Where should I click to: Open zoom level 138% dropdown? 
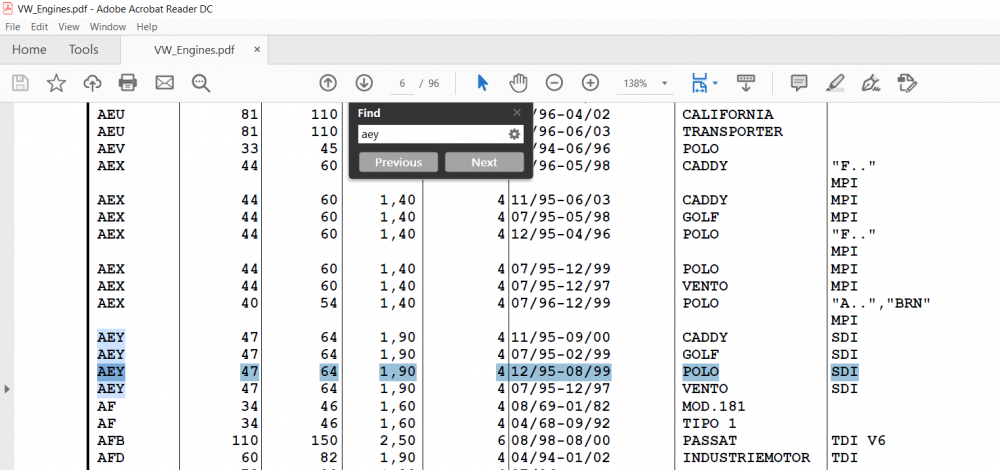coord(665,83)
